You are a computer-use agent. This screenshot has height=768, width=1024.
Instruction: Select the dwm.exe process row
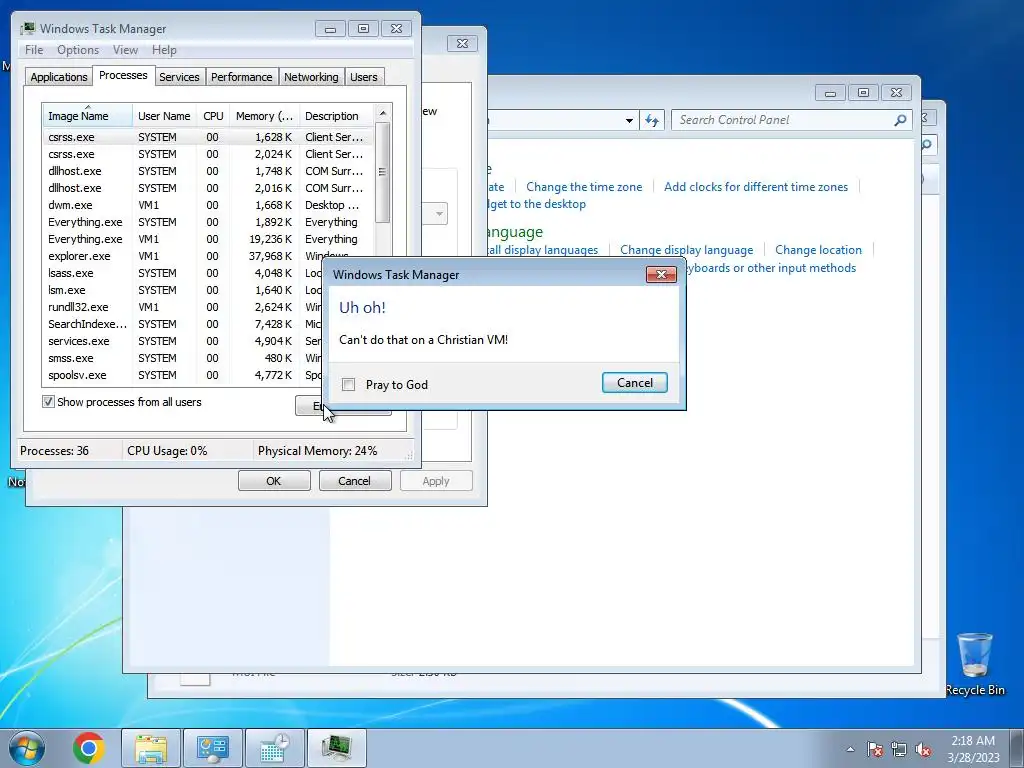(208, 205)
